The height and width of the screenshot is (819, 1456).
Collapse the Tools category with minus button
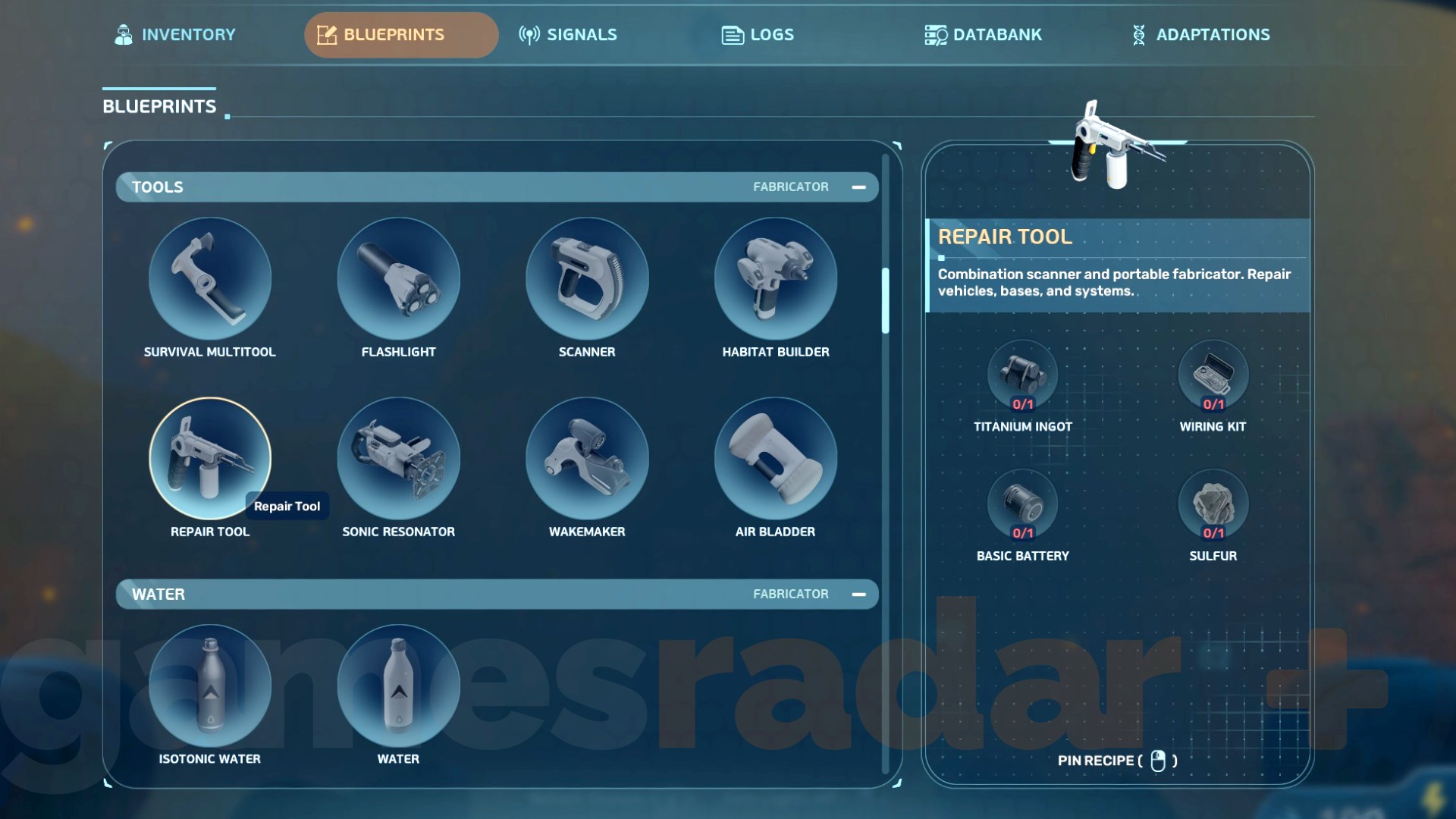coord(858,187)
